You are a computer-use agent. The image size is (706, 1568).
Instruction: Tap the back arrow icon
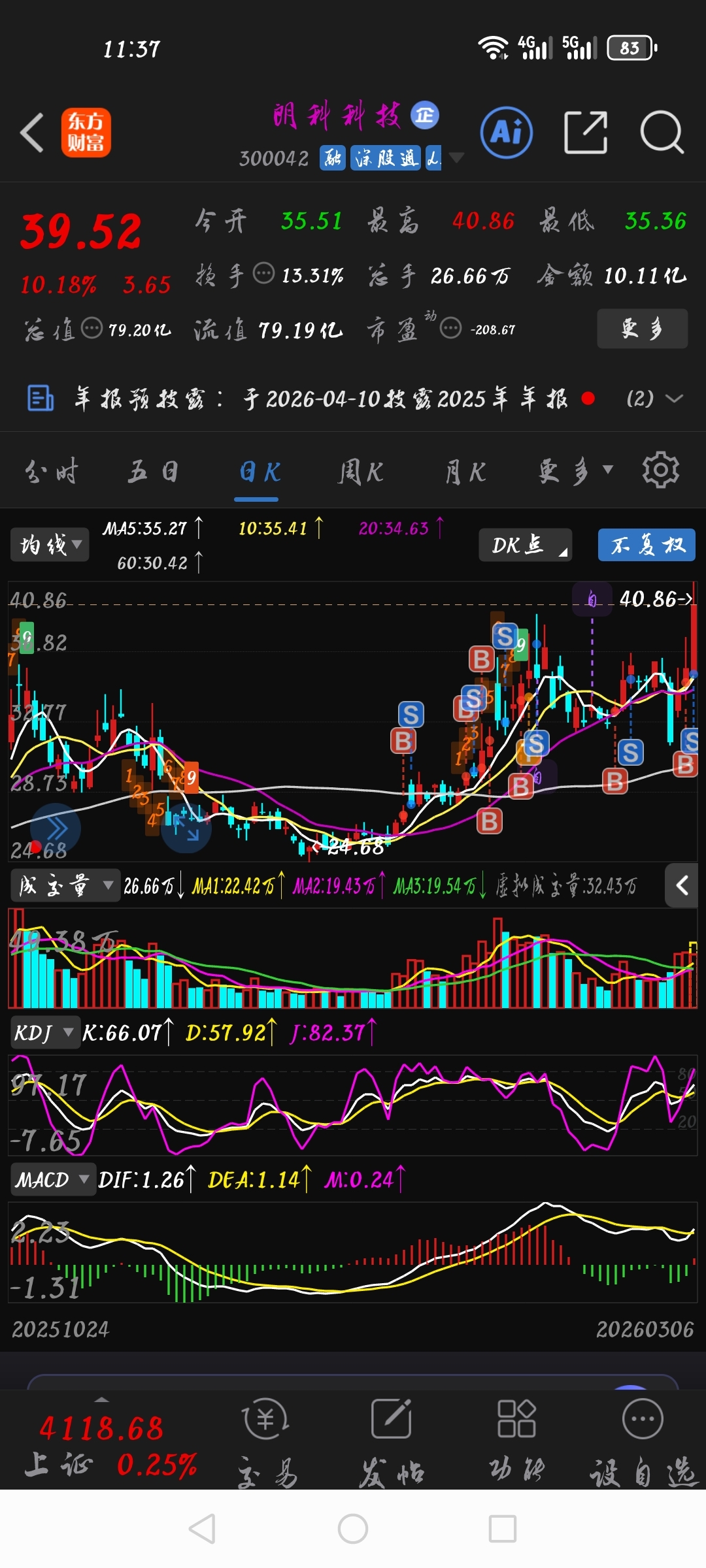33,133
